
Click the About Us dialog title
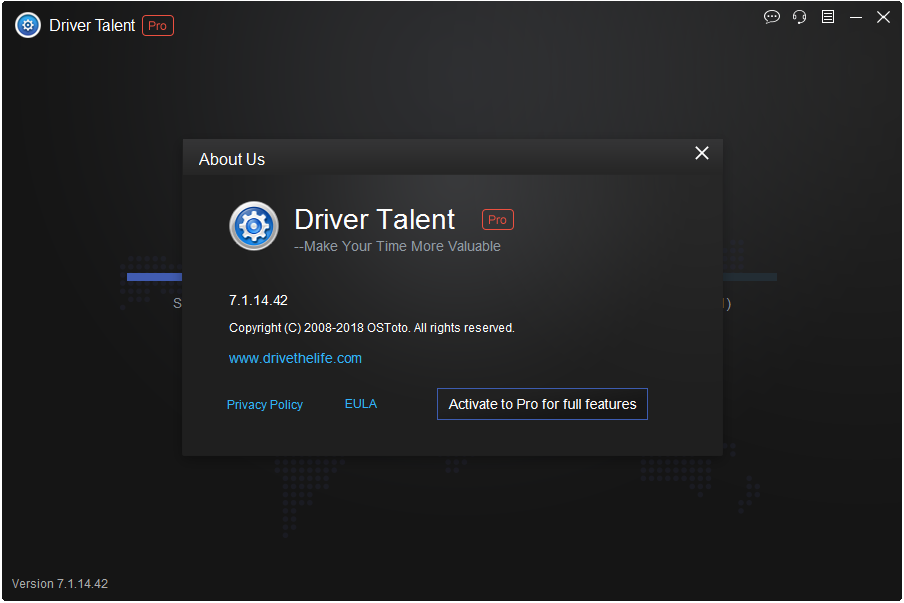pos(232,159)
